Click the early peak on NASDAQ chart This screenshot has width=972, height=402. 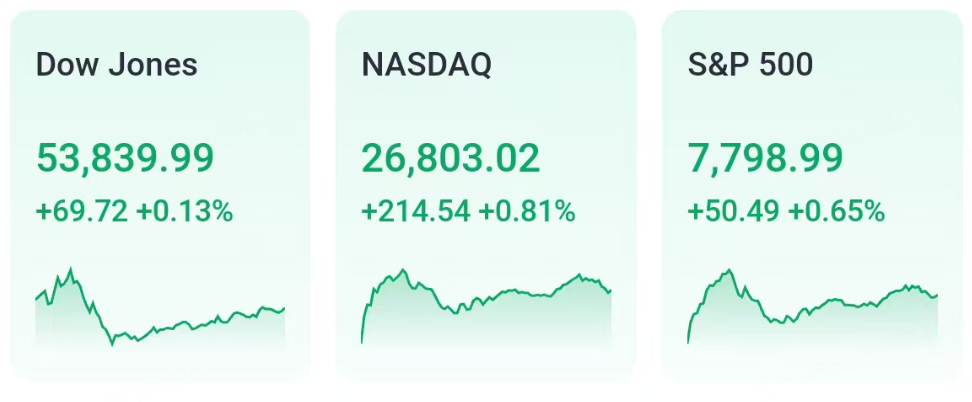404,270
